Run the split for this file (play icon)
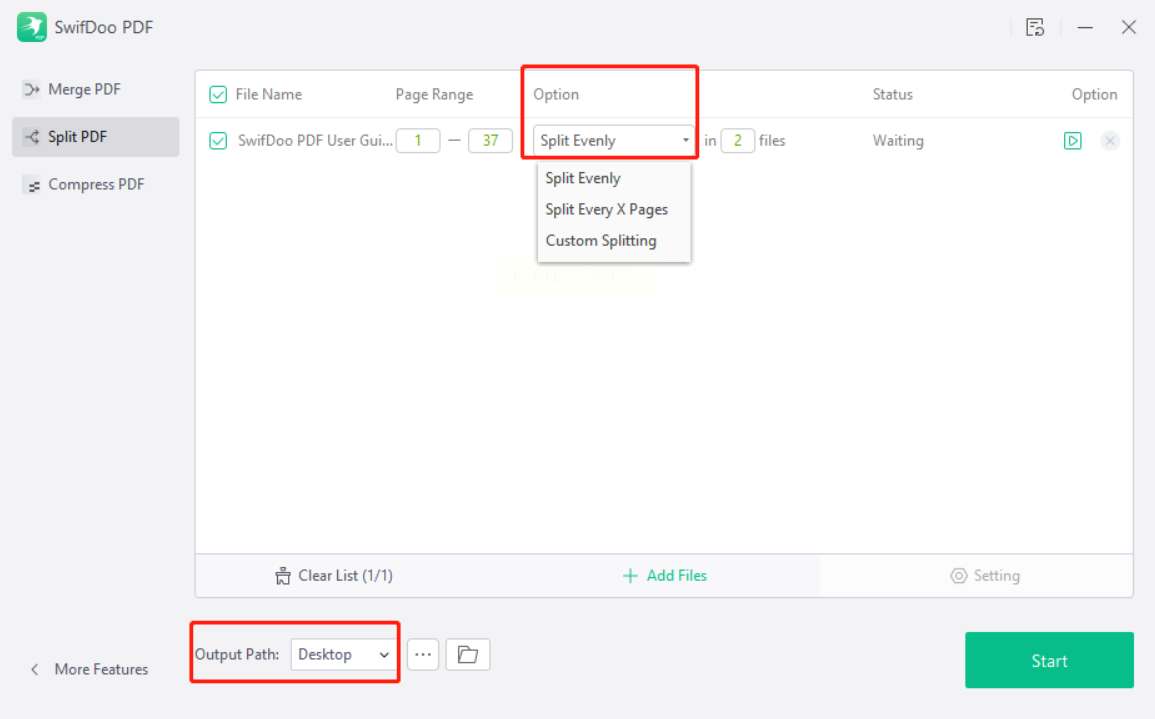 click(x=1072, y=141)
